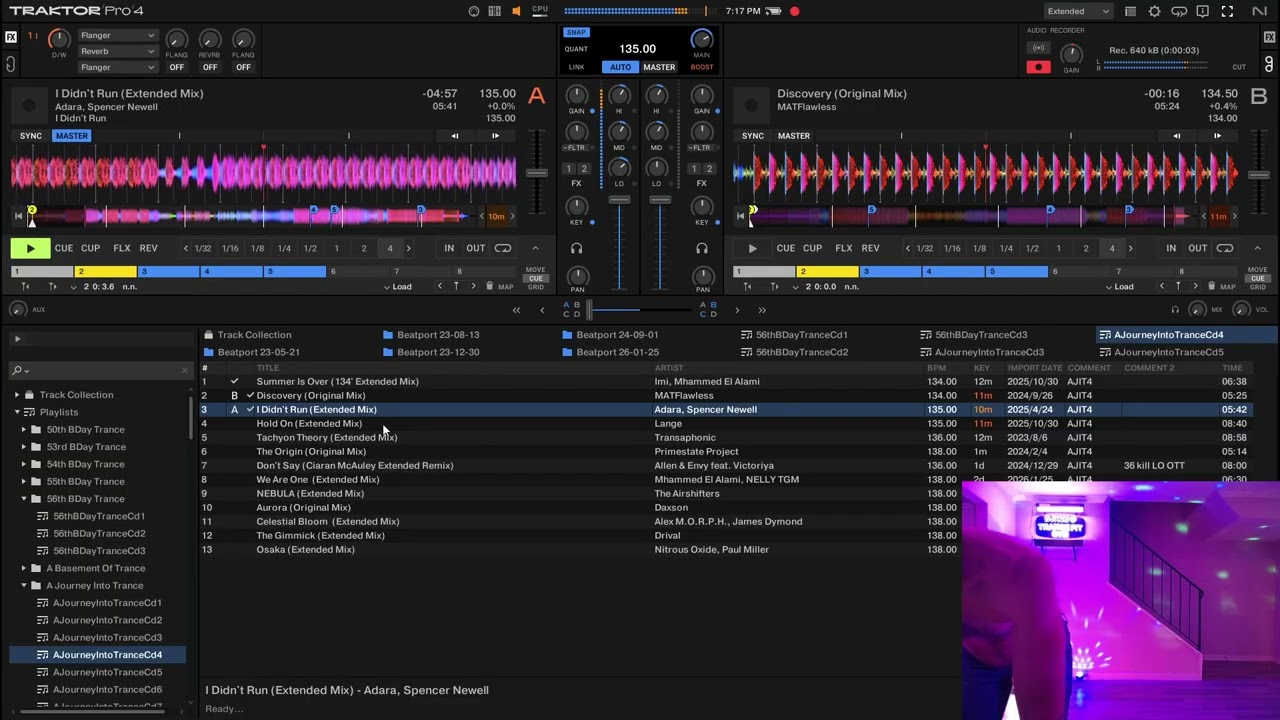
Task: Start the audio recorder record button
Action: click(1038, 67)
